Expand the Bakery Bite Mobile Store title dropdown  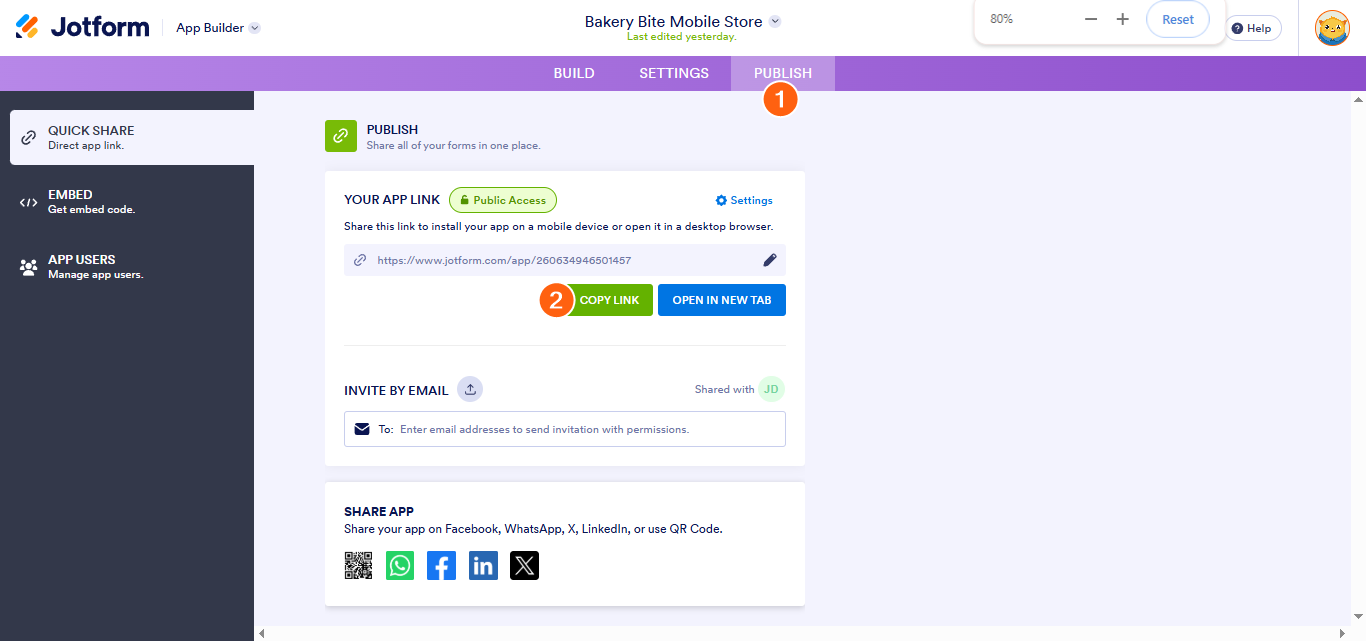[x=775, y=21]
